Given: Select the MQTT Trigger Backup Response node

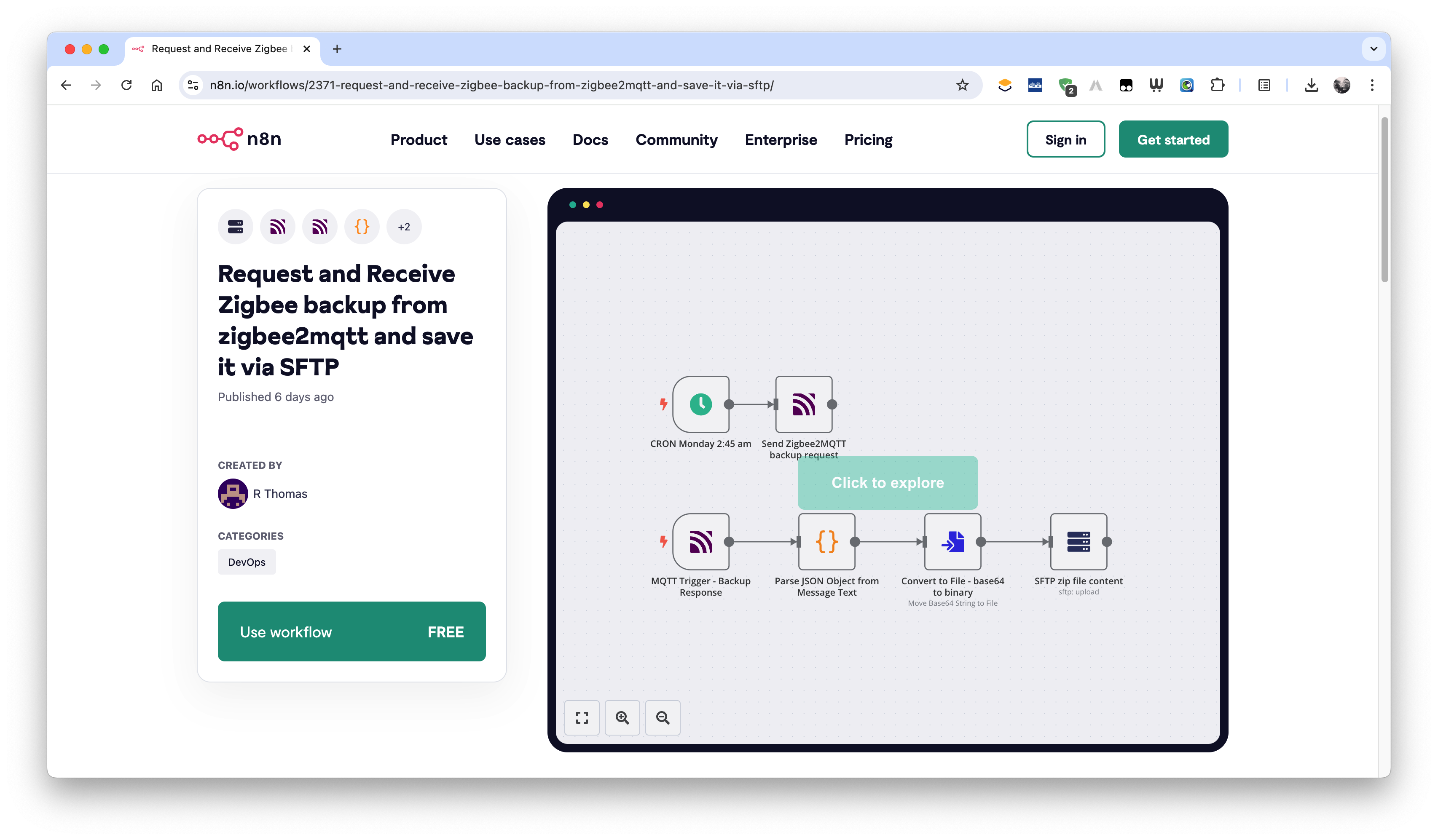Looking at the screenshot, I should pyautogui.click(x=701, y=542).
